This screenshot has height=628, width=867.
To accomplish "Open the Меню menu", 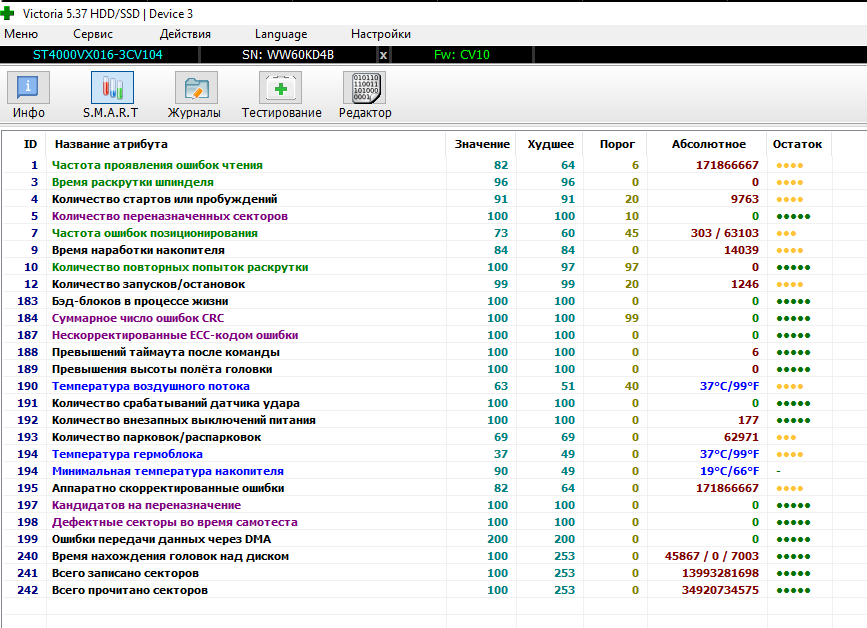I will (21, 34).
